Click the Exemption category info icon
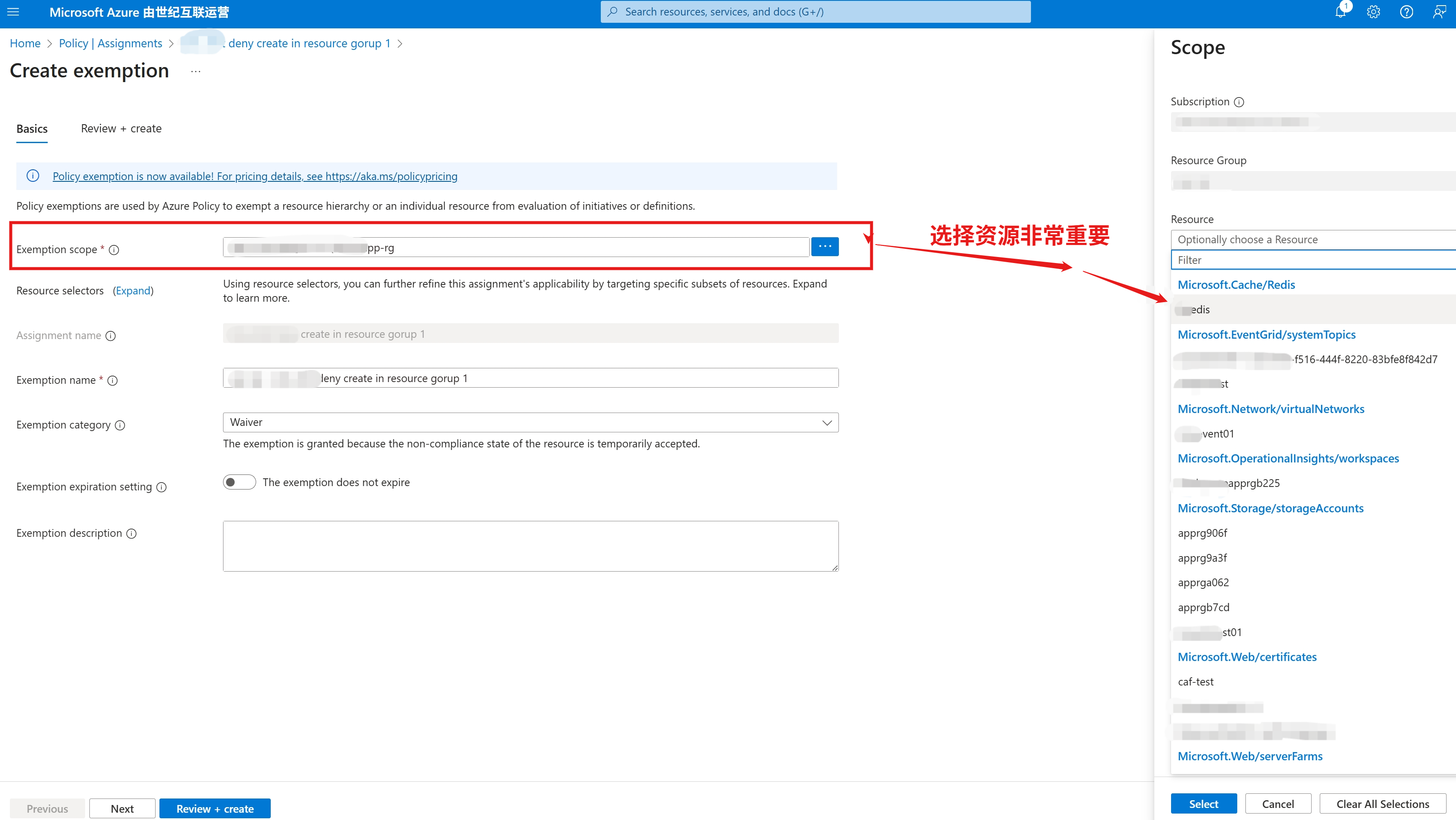Image resolution: width=1456 pixels, height=820 pixels. [120, 425]
